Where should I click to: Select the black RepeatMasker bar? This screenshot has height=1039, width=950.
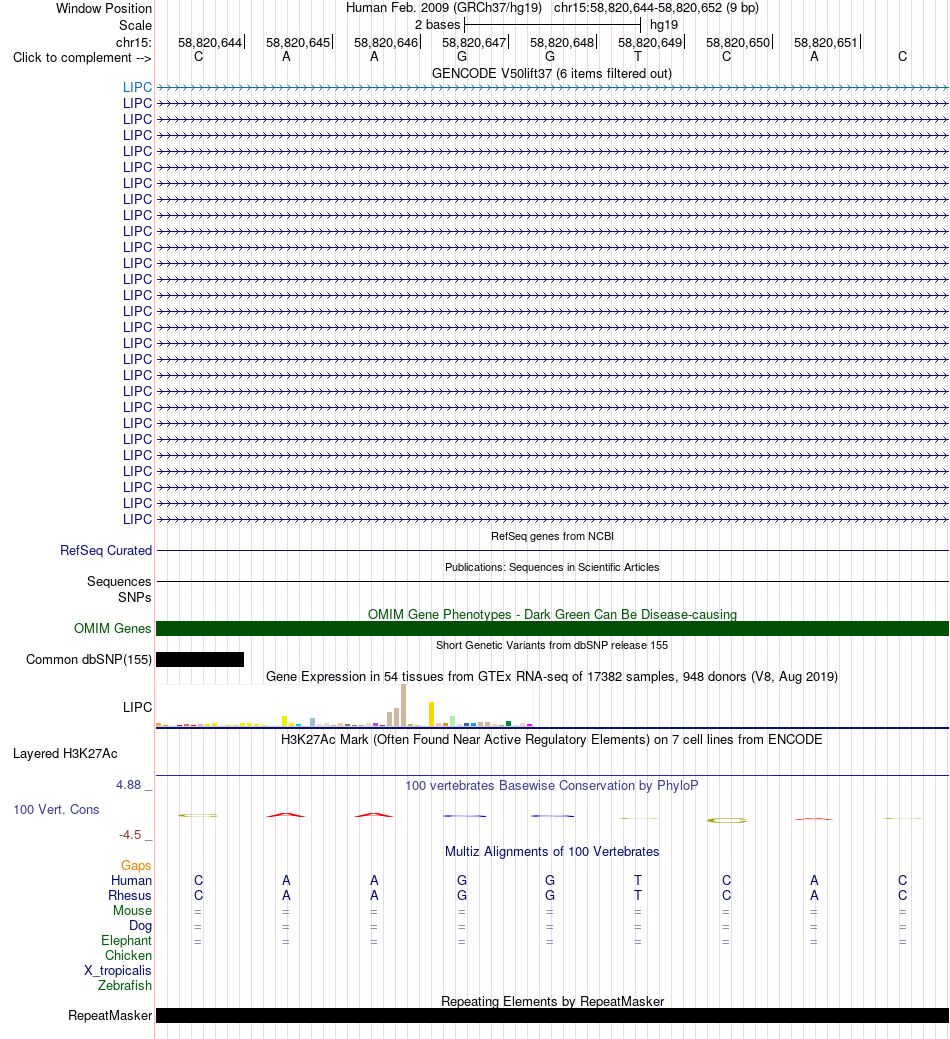click(x=552, y=1016)
